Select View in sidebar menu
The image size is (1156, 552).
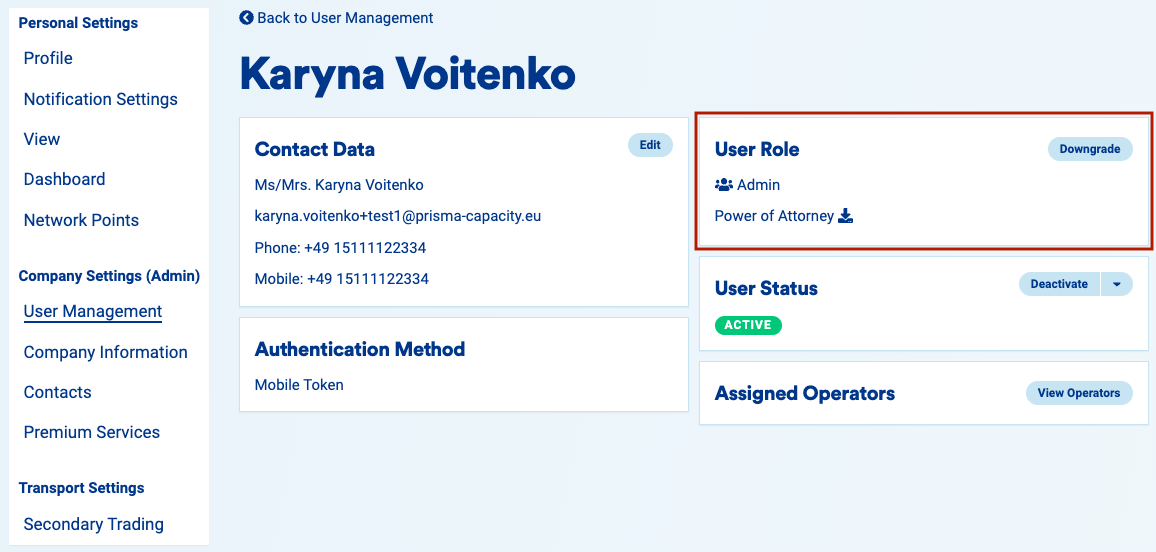point(42,139)
